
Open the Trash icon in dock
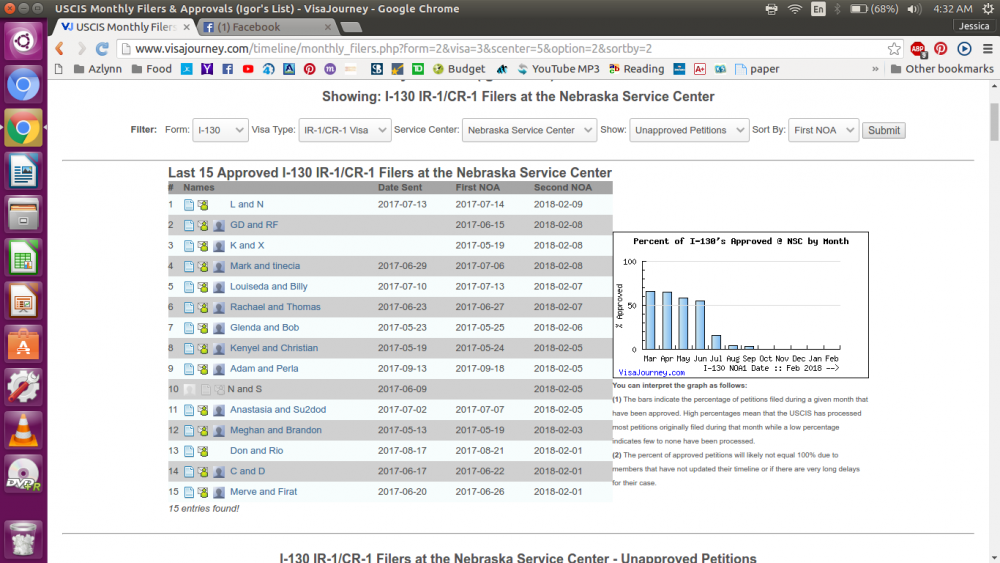pyautogui.click(x=23, y=539)
